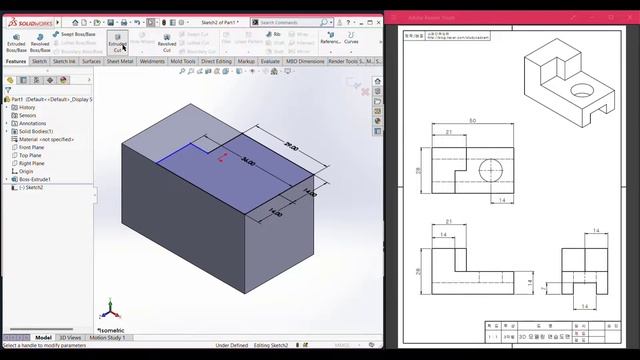Select Material <not specified> tree item
The height and width of the screenshot is (360, 640).
[46, 139]
